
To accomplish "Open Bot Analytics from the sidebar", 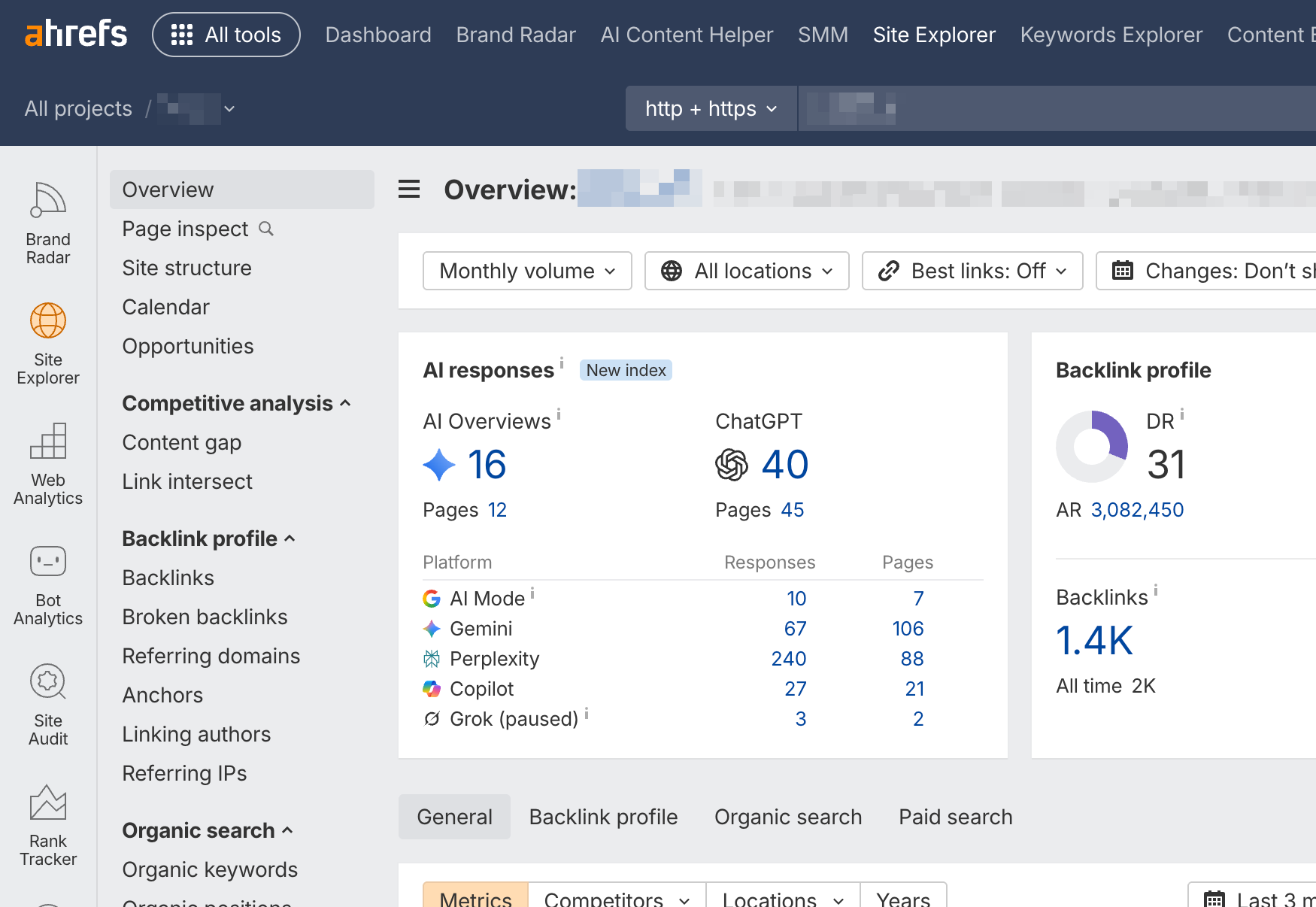I will pyautogui.click(x=48, y=584).
